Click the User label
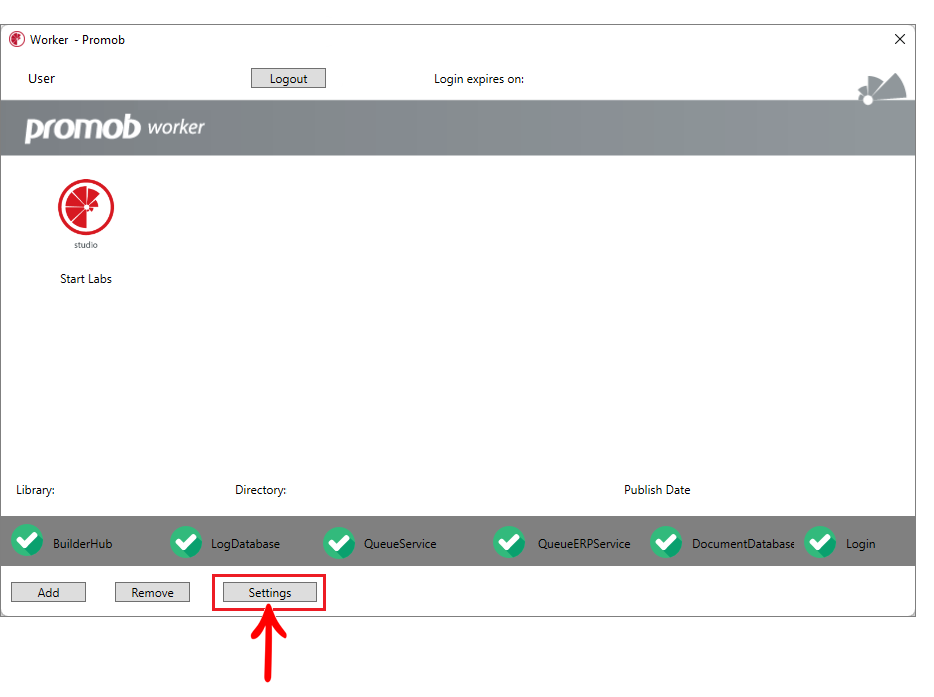934x697 pixels. coord(41,79)
